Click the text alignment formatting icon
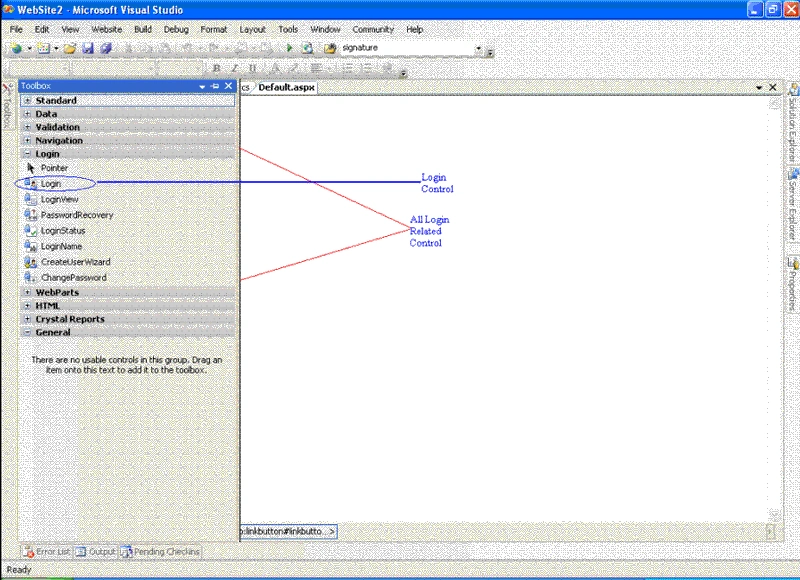Image resolution: width=800 pixels, height=580 pixels. [x=316, y=68]
